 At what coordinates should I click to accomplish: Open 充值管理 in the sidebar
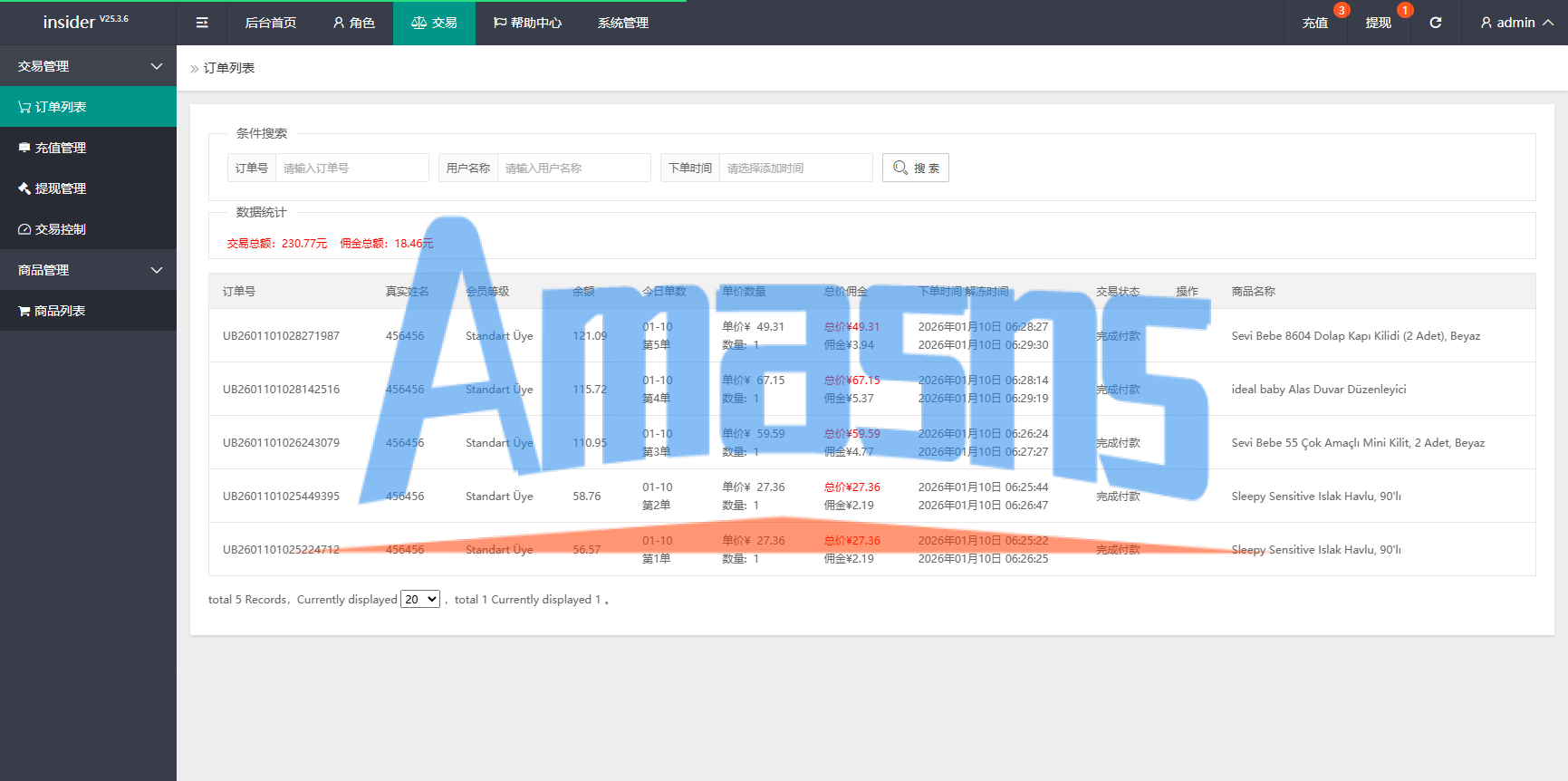click(x=88, y=148)
